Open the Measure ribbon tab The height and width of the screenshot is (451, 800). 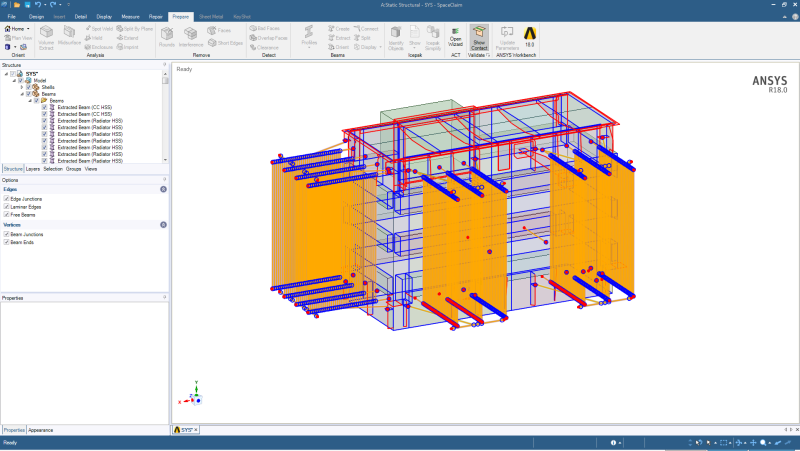(x=130, y=17)
